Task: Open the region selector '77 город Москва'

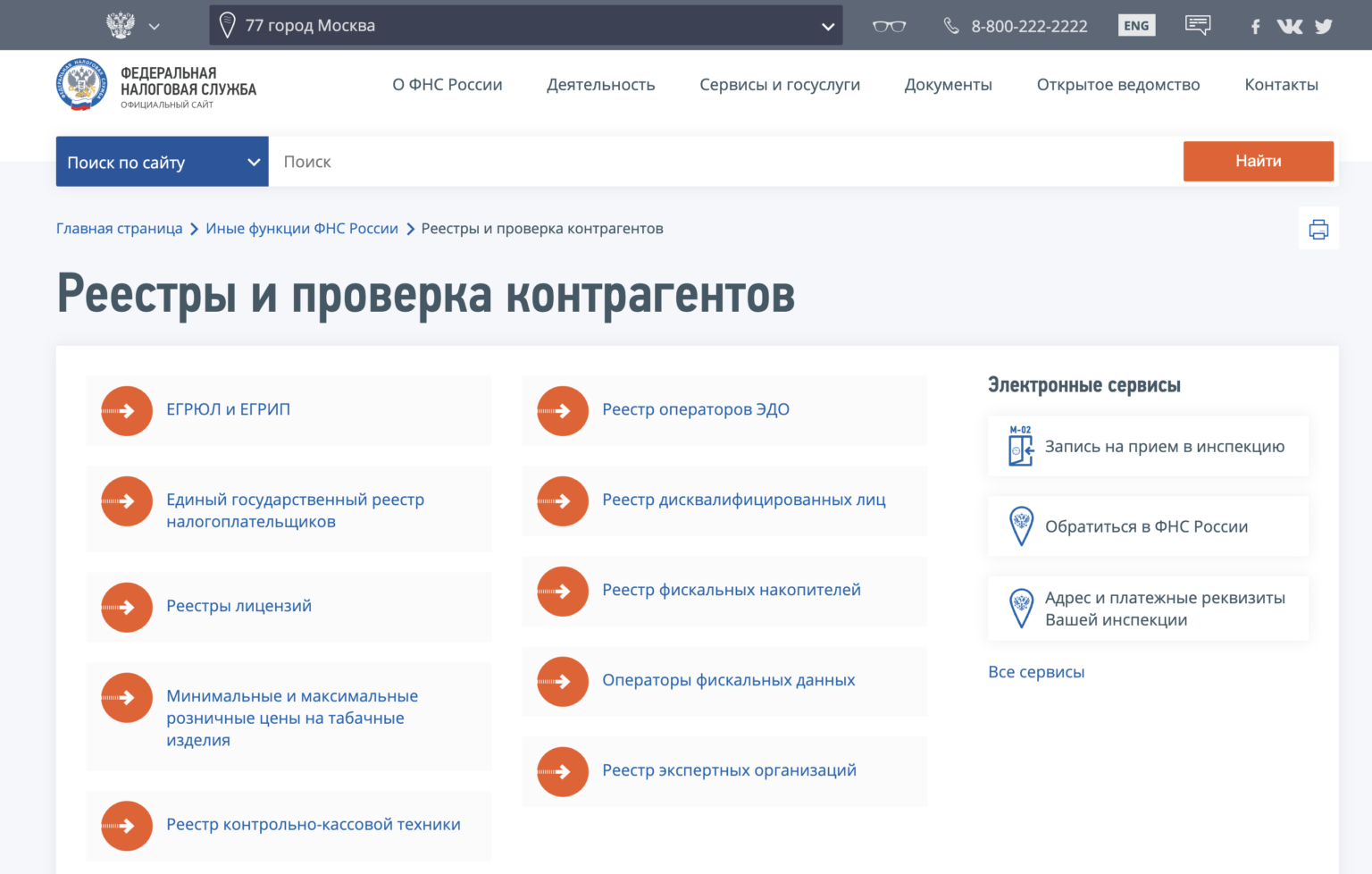Action: coord(526,25)
